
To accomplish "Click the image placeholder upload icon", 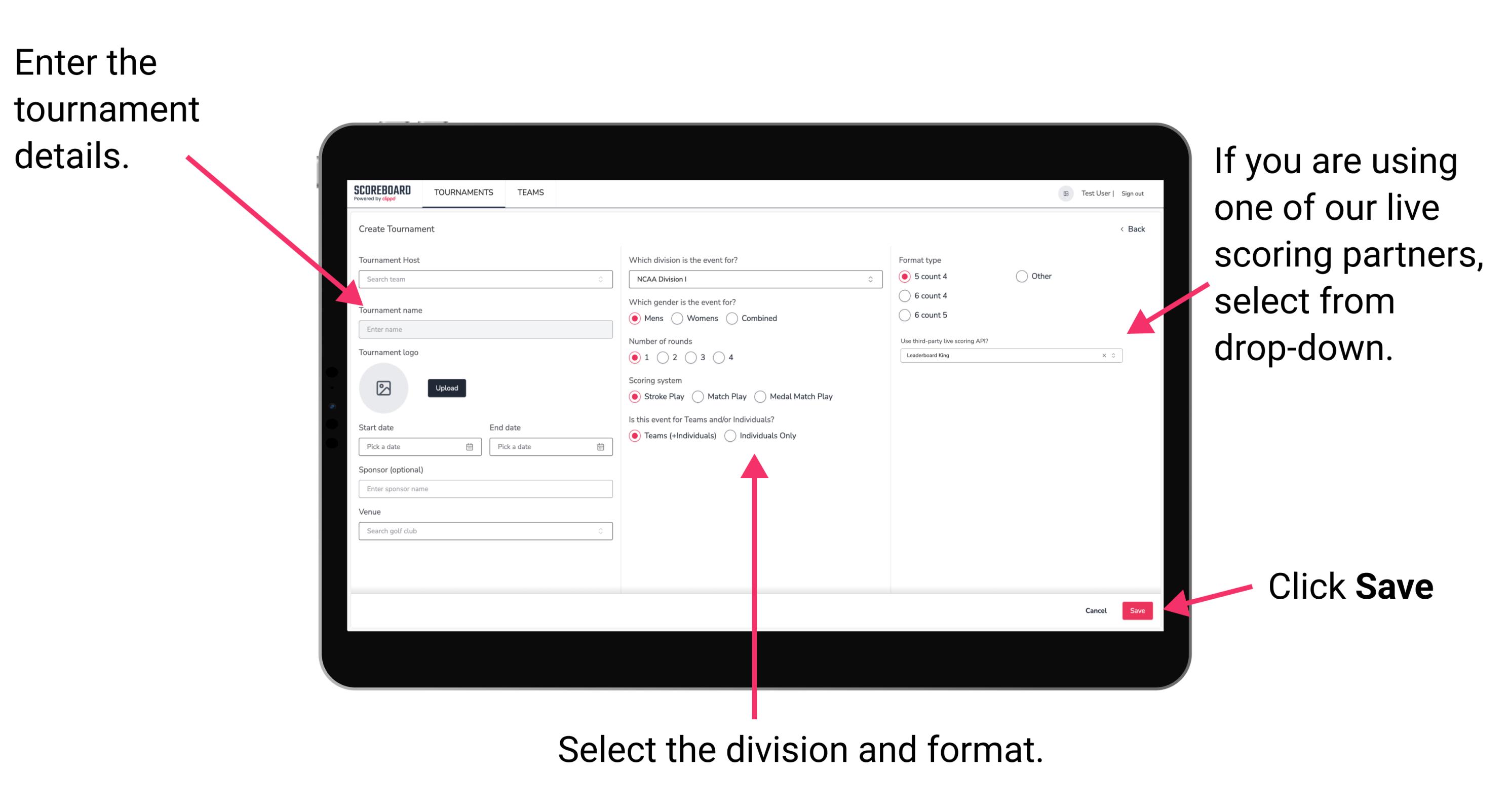I will pyautogui.click(x=383, y=388).
